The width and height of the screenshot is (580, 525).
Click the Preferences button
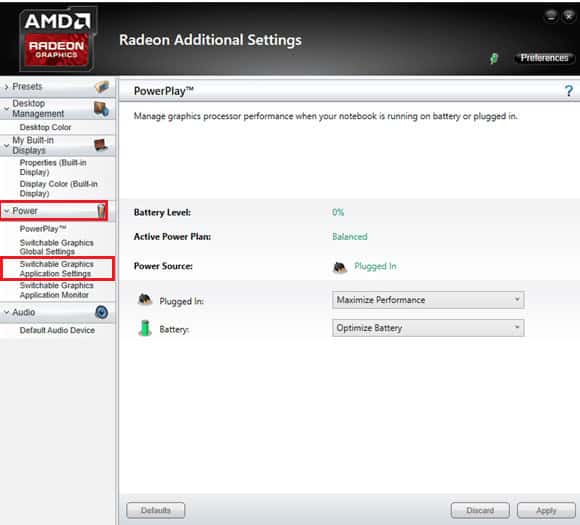(x=544, y=58)
